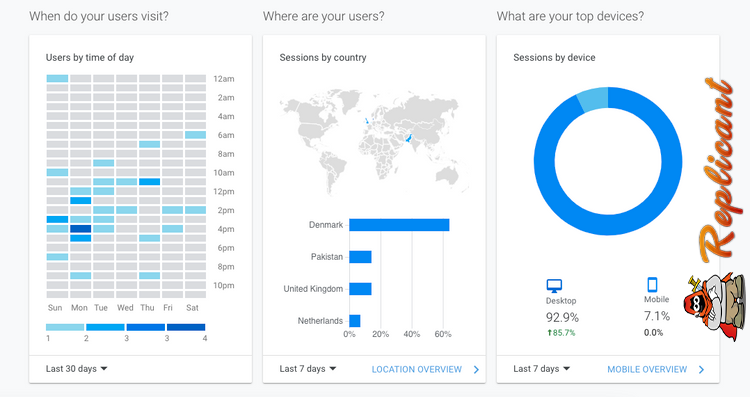Click the dark blue Monday 4pm heatmap cell
This screenshot has height=397, width=750.
pyautogui.click(x=80, y=229)
